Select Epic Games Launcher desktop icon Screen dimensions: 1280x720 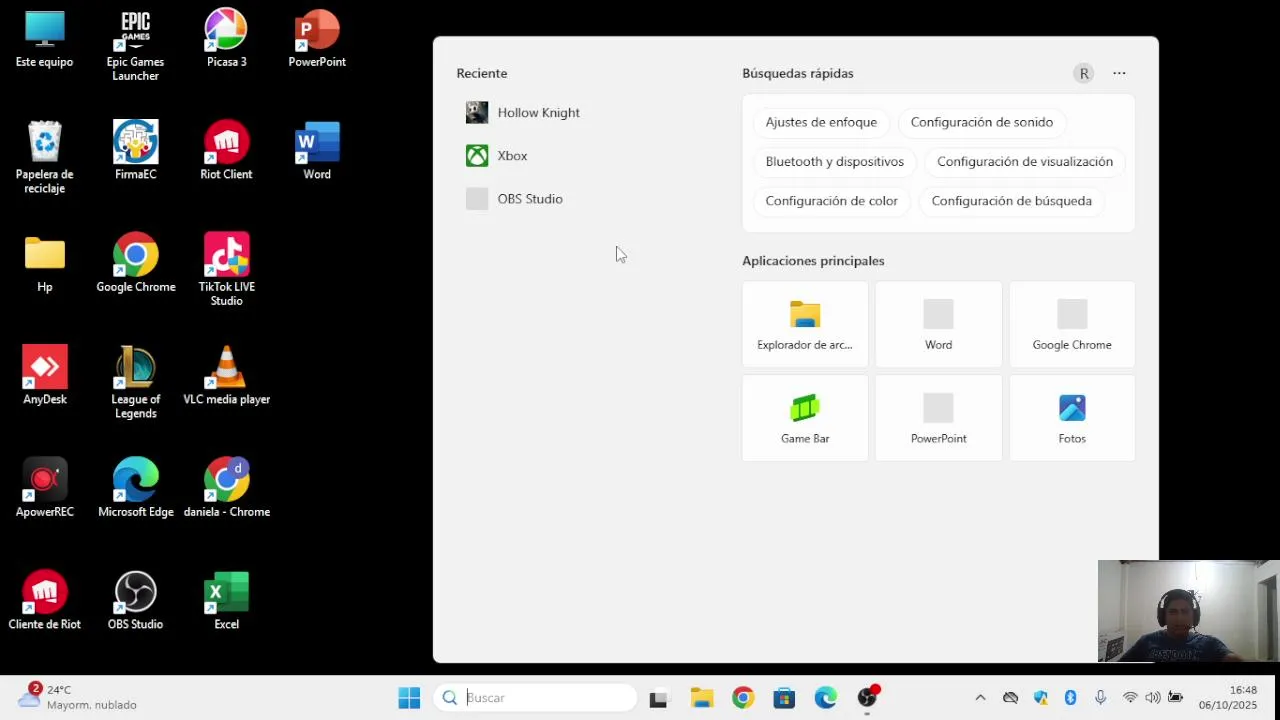[x=135, y=47]
